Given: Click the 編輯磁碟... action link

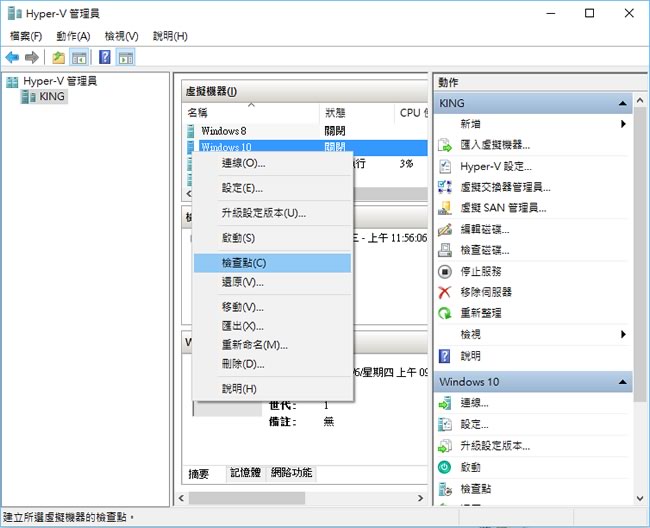Looking at the screenshot, I should click(x=485, y=229).
